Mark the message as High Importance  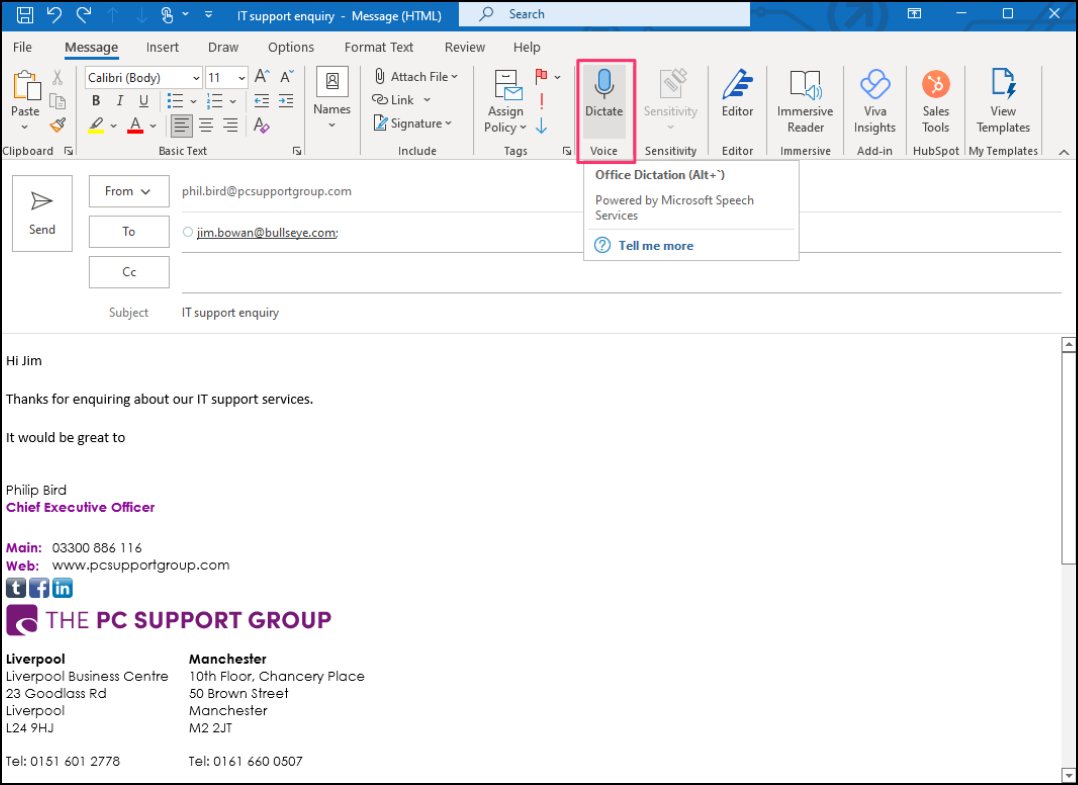542,101
